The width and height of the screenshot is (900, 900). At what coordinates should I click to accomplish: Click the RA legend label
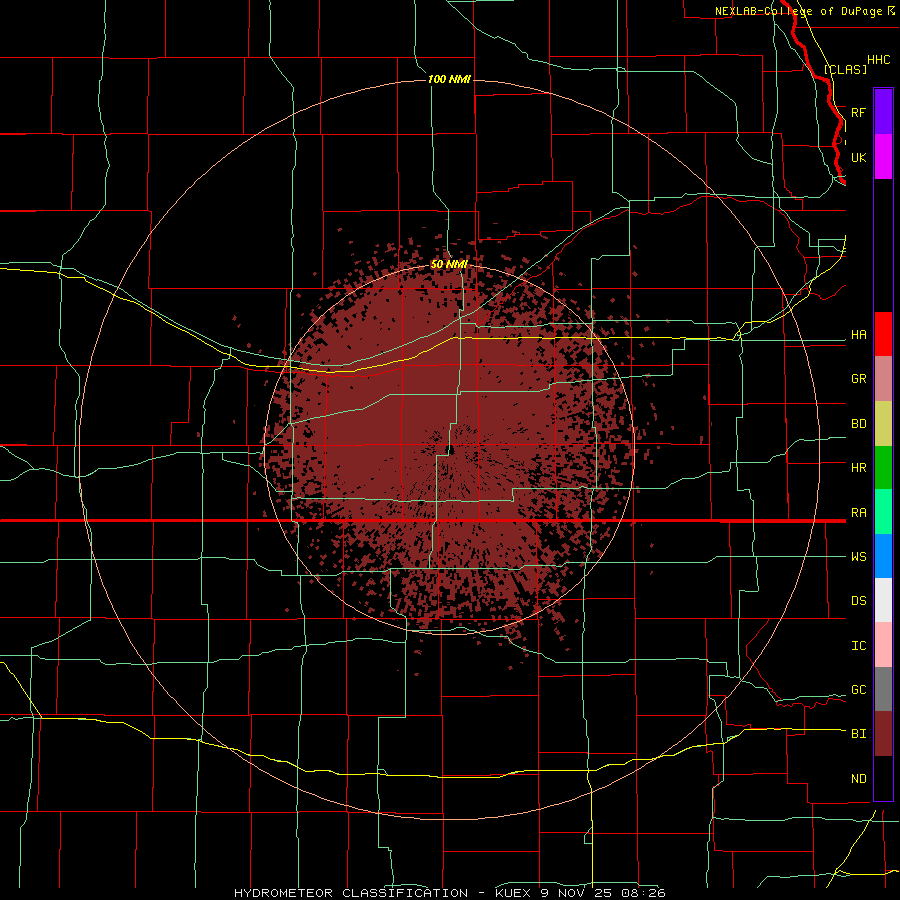coord(858,513)
